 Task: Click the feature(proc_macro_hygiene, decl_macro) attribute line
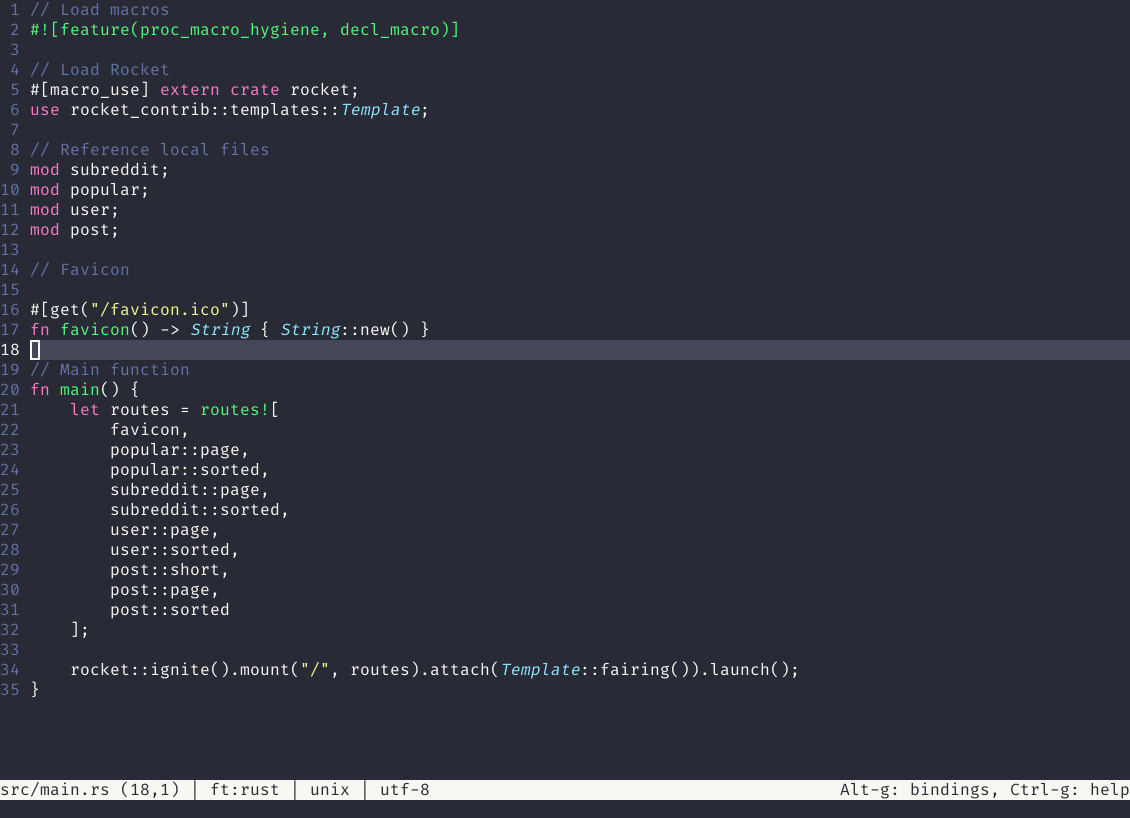[x=244, y=30]
